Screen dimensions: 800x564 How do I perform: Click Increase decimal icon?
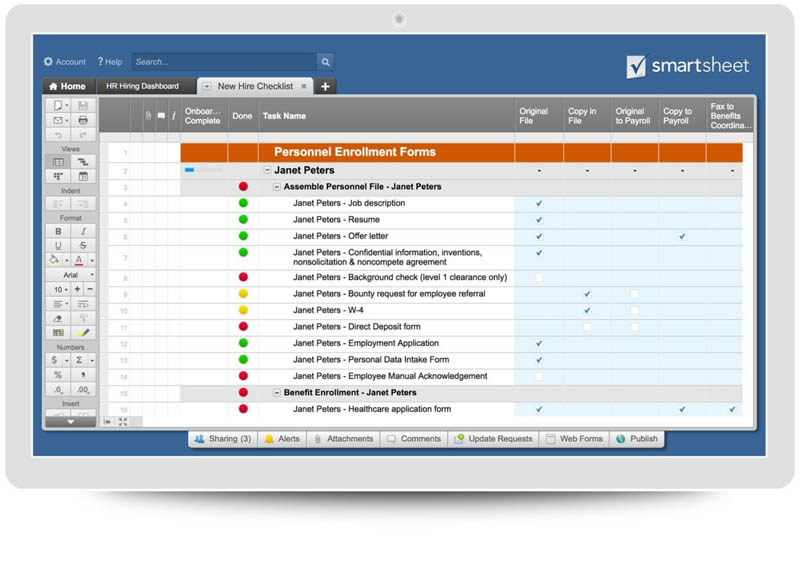[83, 389]
